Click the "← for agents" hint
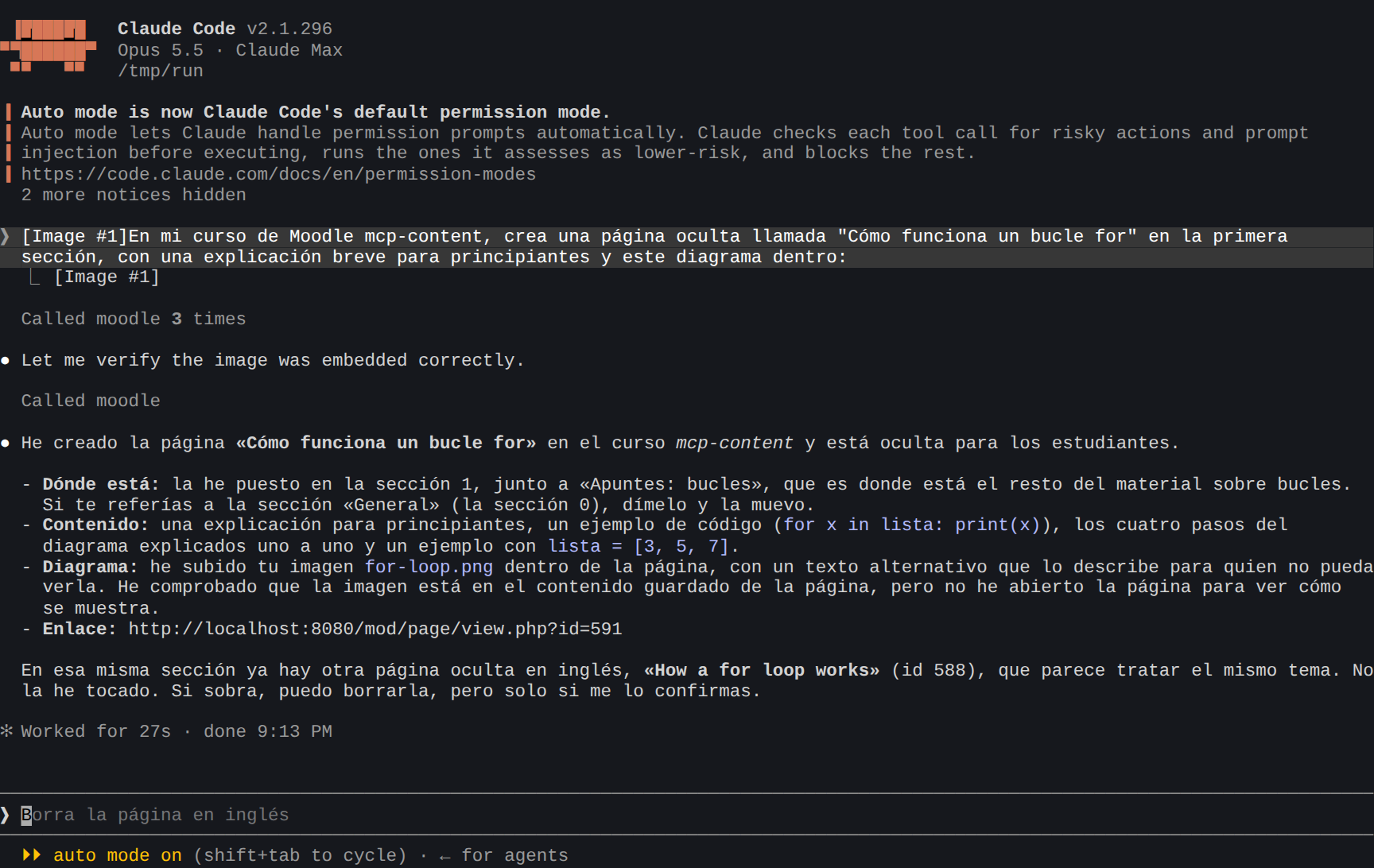Image resolution: width=1374 pixels, height=868 pixels. [x=503, y=855]
